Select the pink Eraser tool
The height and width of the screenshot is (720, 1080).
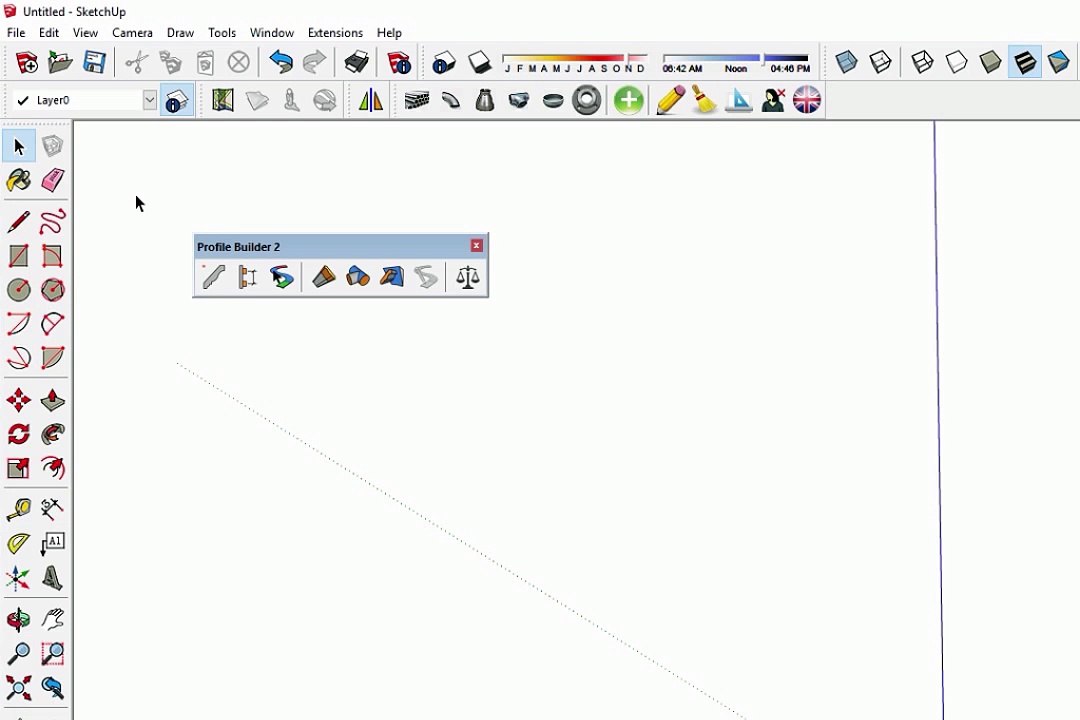click(52, 181)
